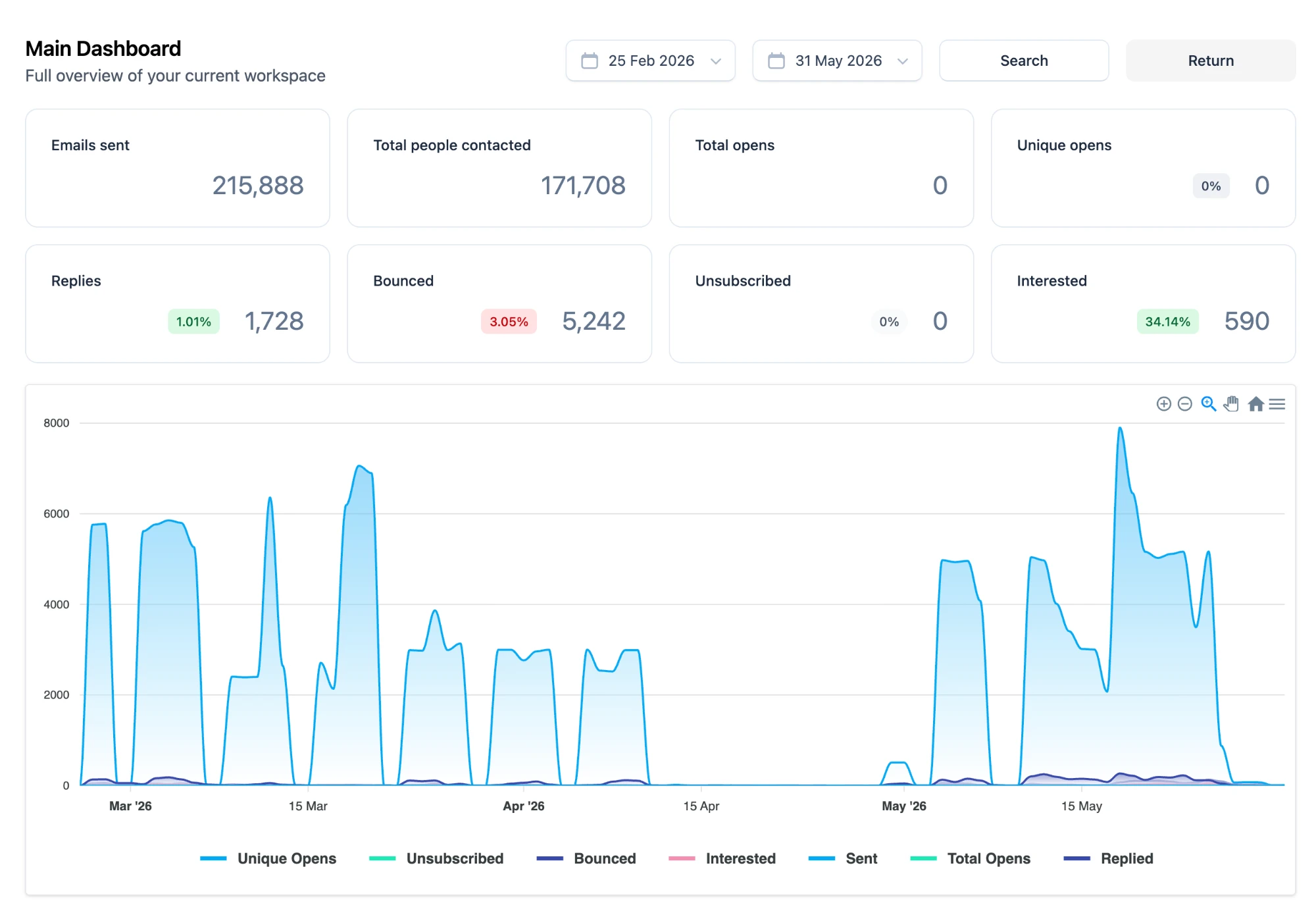The height and width of the screenshot is (909, 1316).
Task: Click calendar icon beside 31 May 2026
Action: [776, 61]
